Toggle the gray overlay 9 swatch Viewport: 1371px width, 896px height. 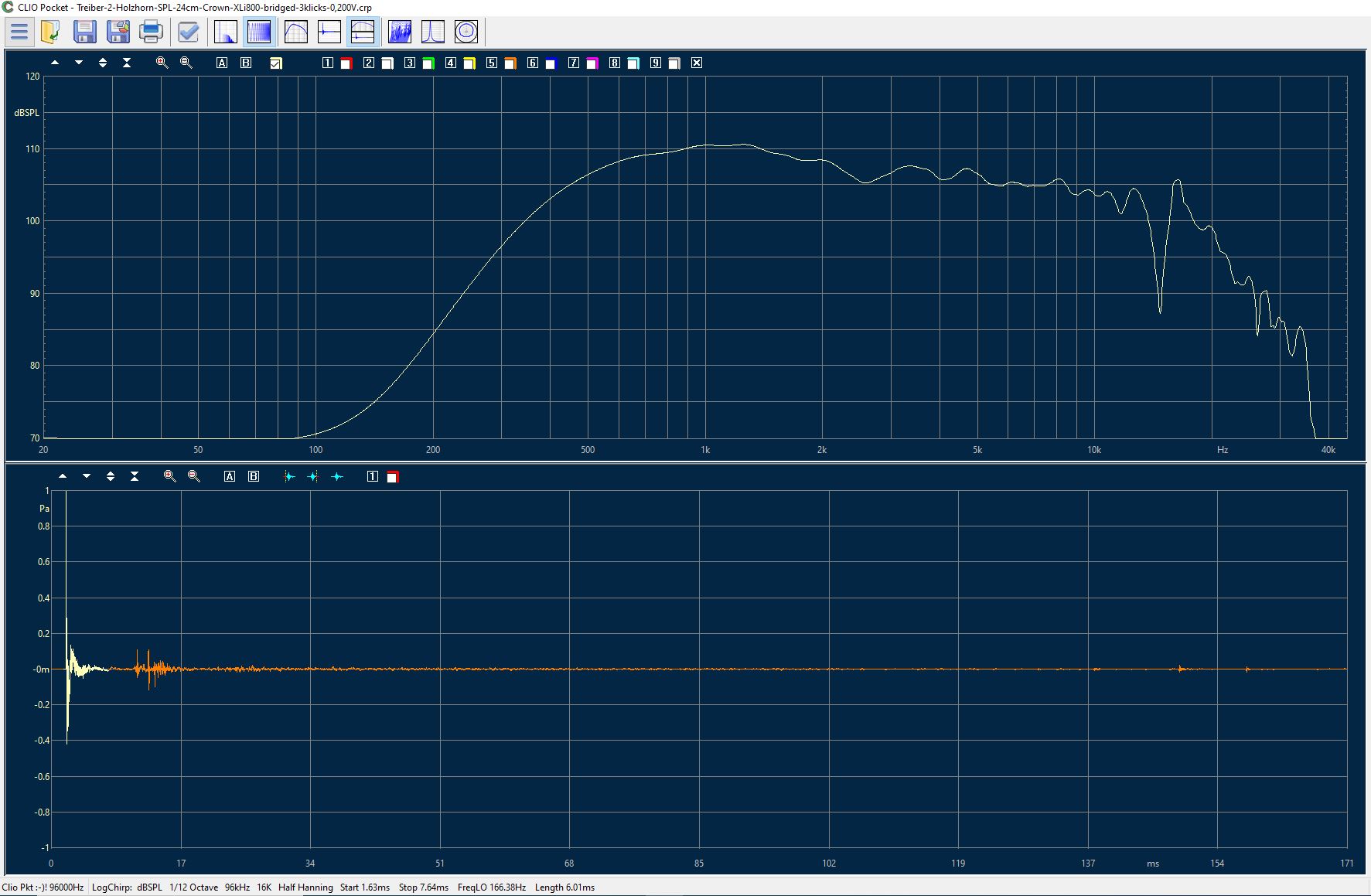pos(674,63)
